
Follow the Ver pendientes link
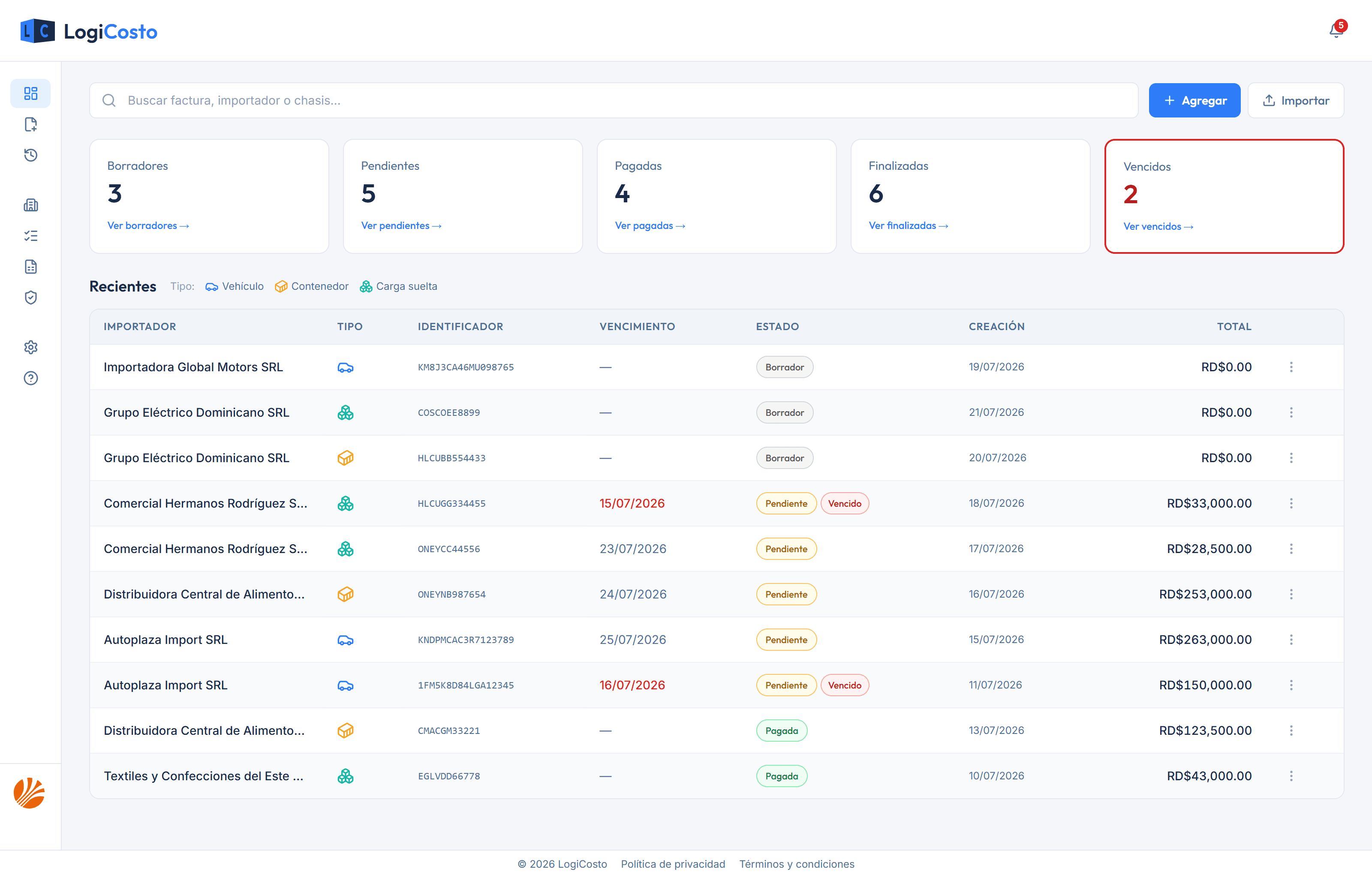[401, 226]
